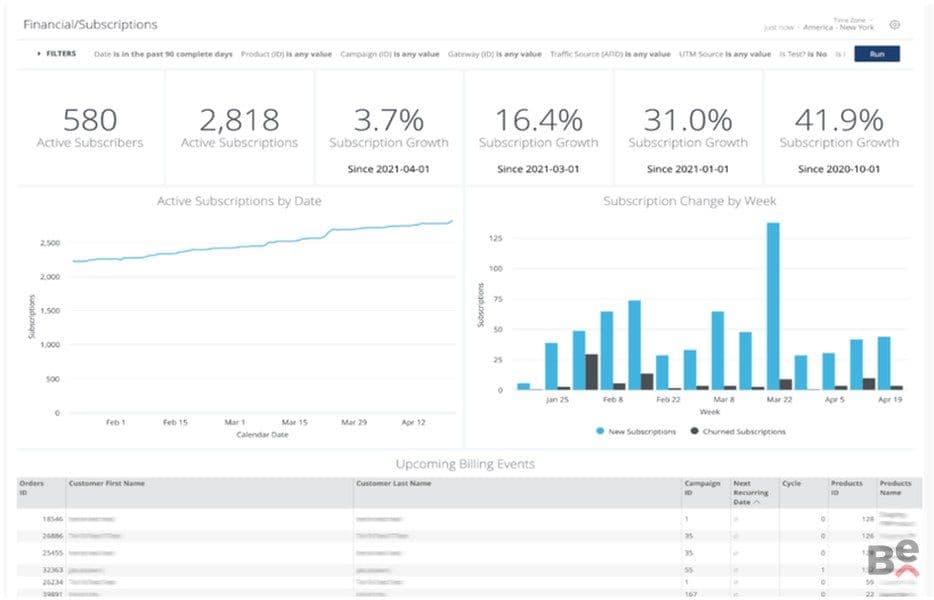Click the 580 Active Subscribers tile
The height and width of the screenshot is (600, 934).
tap(90, 128)
